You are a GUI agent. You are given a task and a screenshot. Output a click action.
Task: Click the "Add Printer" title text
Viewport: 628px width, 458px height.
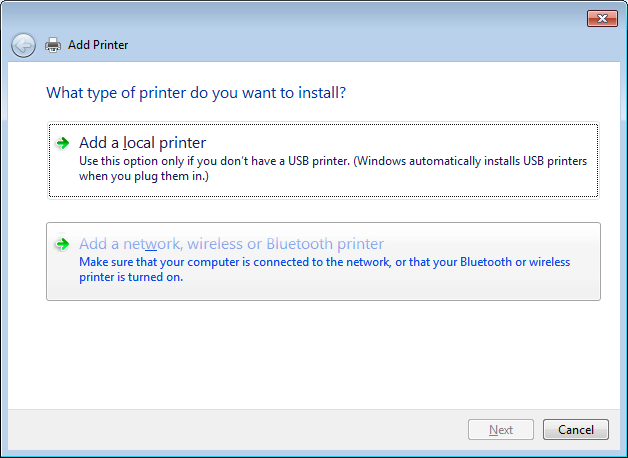[x=98, y=45]
